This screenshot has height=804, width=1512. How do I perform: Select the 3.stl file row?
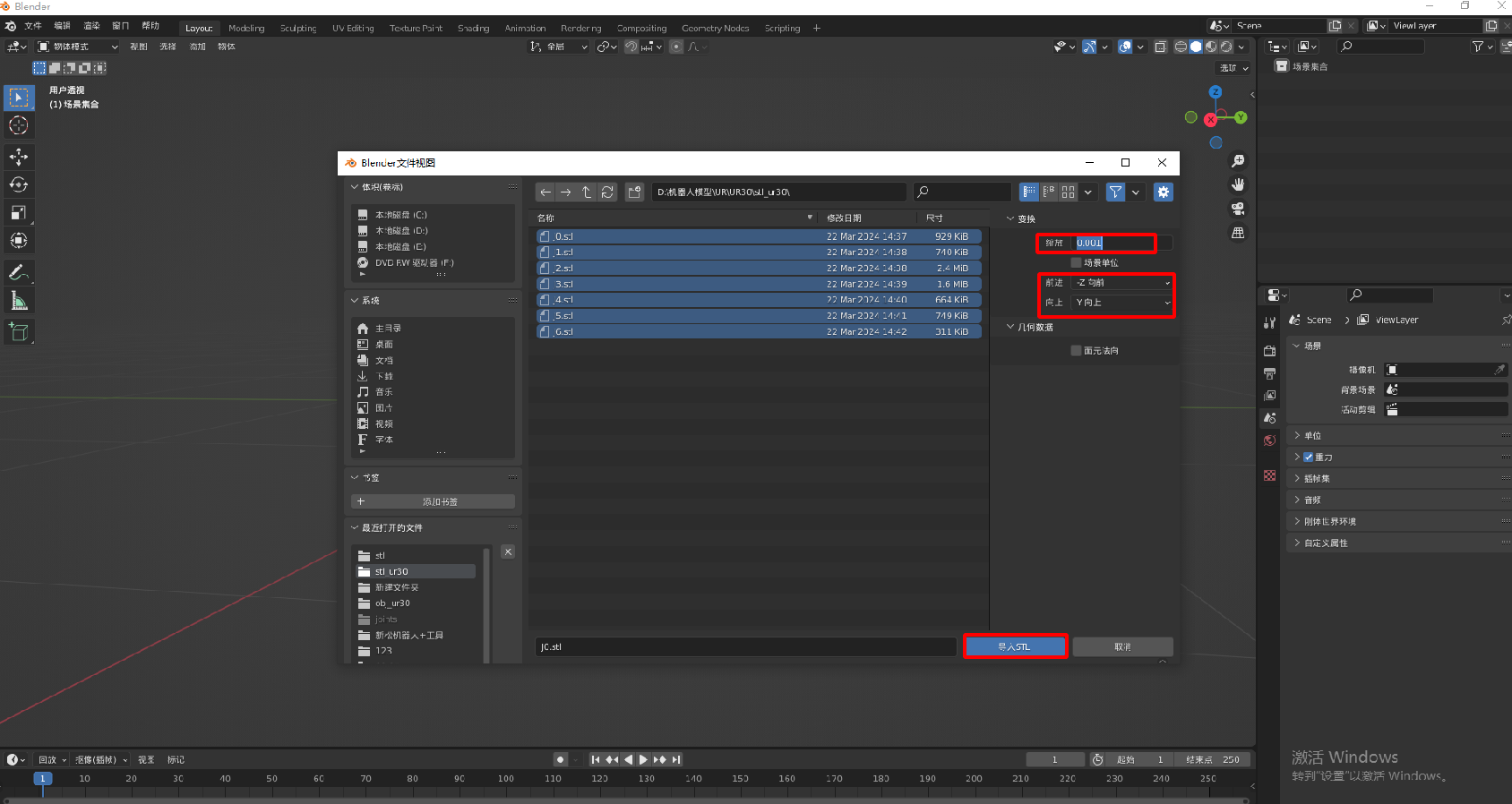[x=759, y=284]
